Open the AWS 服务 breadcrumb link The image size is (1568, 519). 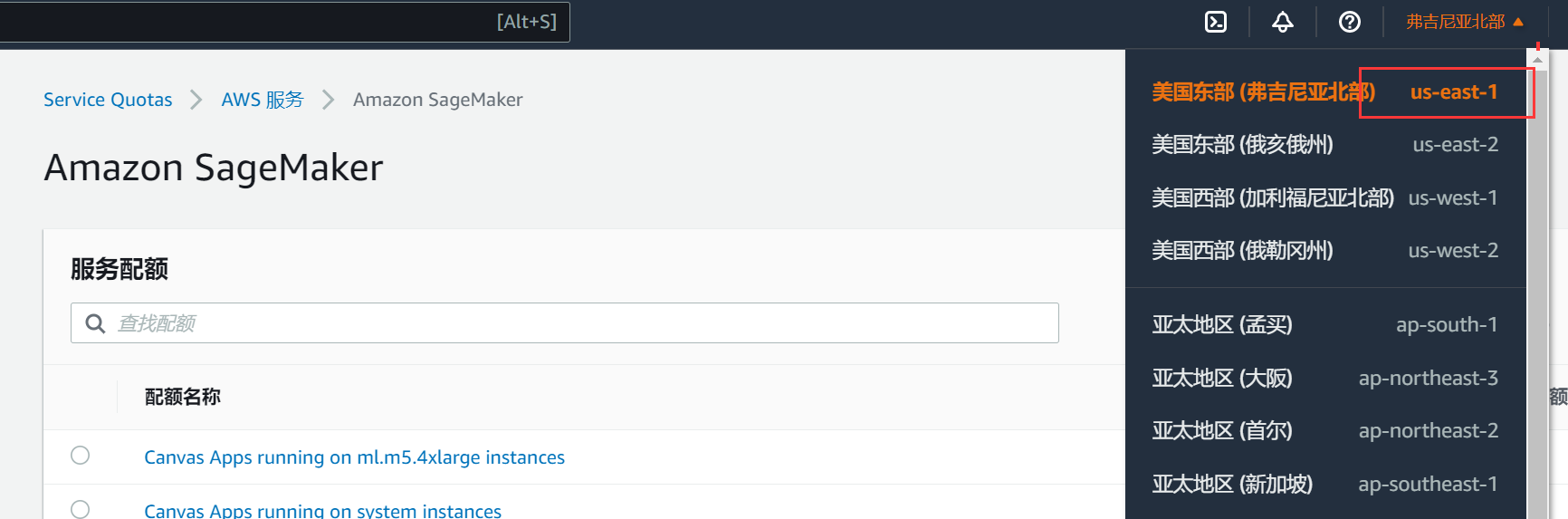(263, 100)
